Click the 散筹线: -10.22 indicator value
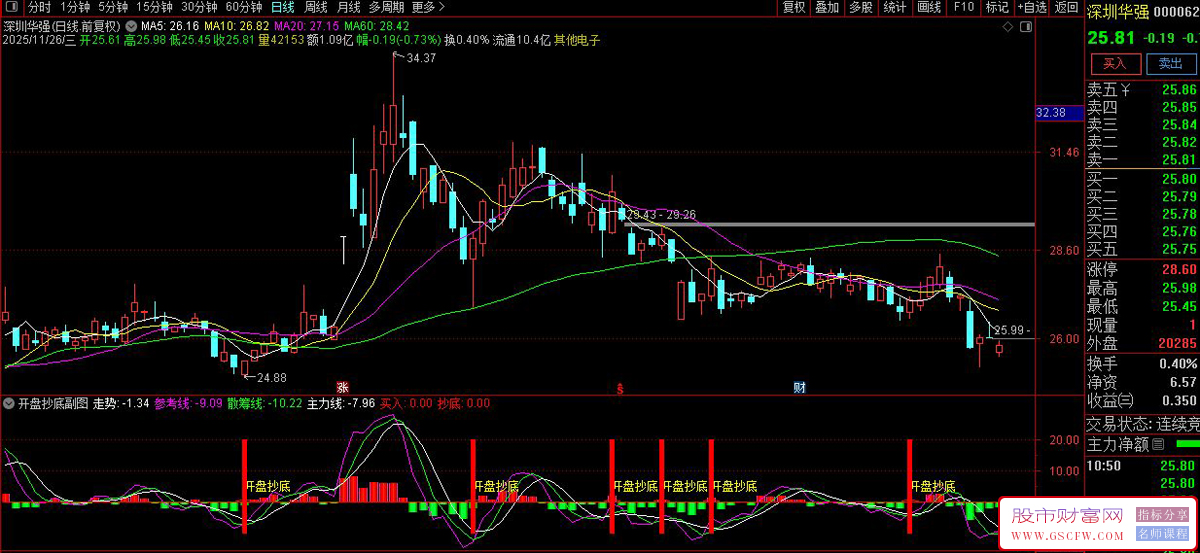Viewport: 1200px width, 553px height. click(264, 404)
